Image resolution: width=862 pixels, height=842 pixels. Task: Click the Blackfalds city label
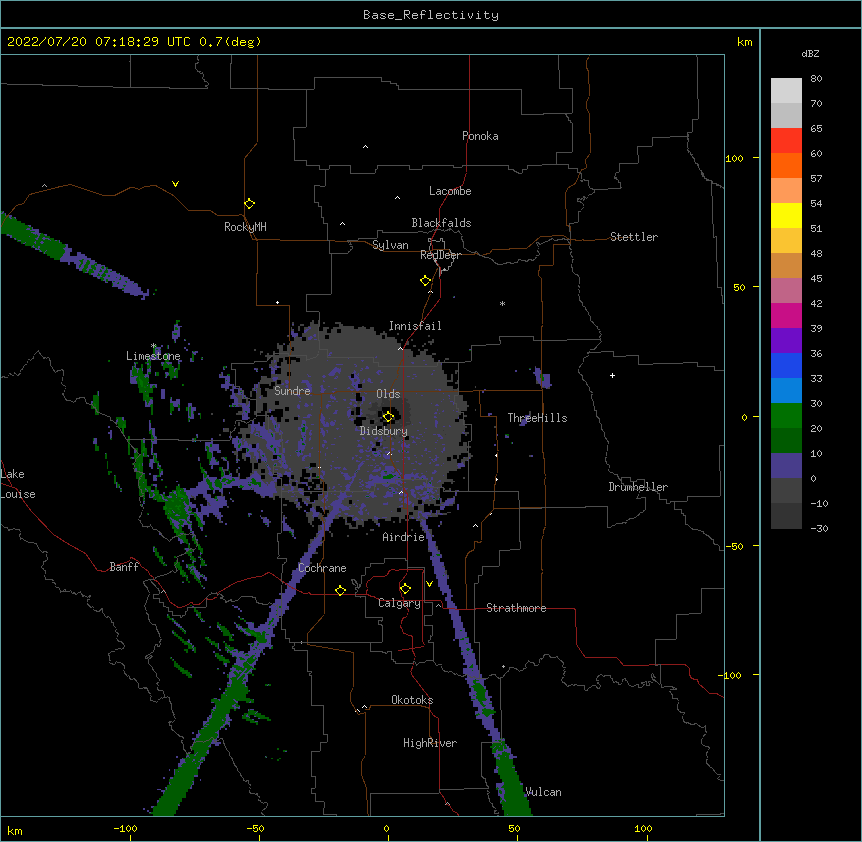pyautogui.click(x=441, y=223)
